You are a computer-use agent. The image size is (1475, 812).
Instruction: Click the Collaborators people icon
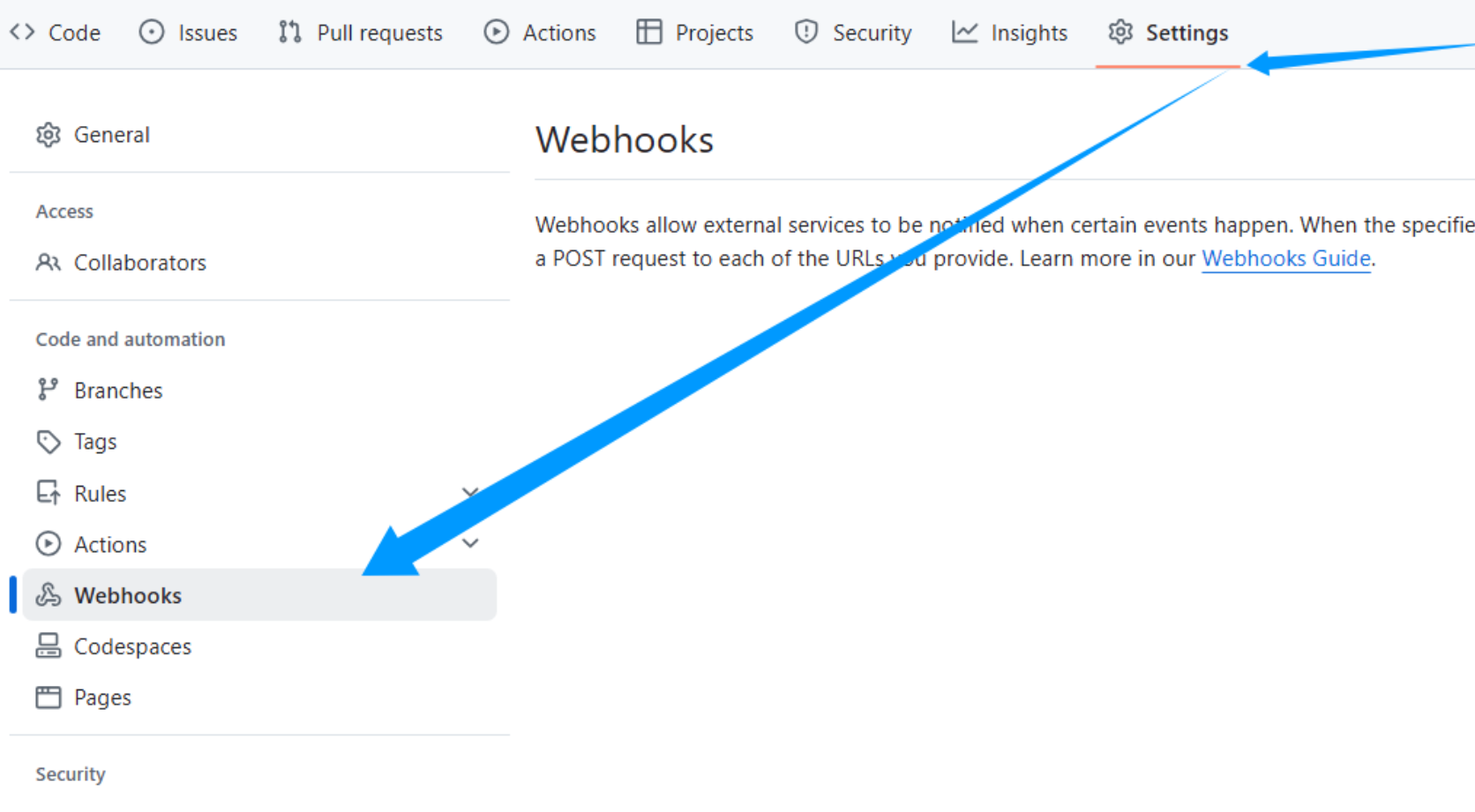point(49,263)
